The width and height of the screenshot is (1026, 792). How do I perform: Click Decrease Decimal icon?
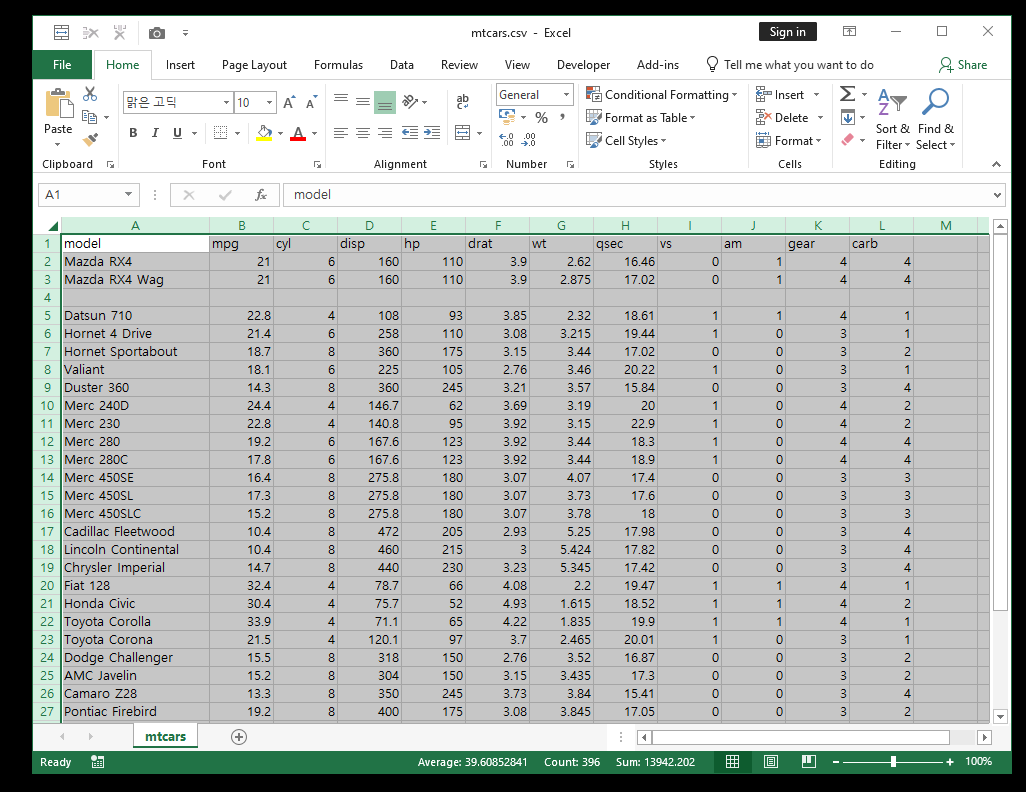tap(529, 139)
